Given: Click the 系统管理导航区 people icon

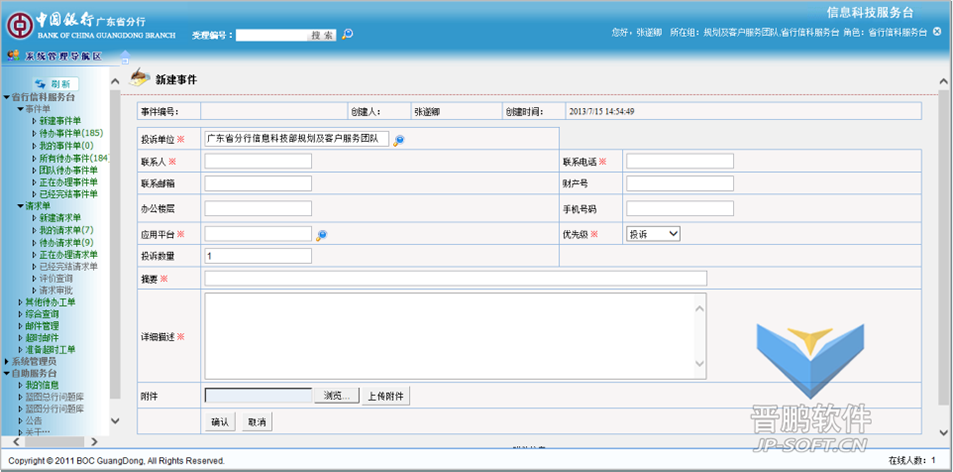Looking at the screenshot, I should [x=14, y=56].
